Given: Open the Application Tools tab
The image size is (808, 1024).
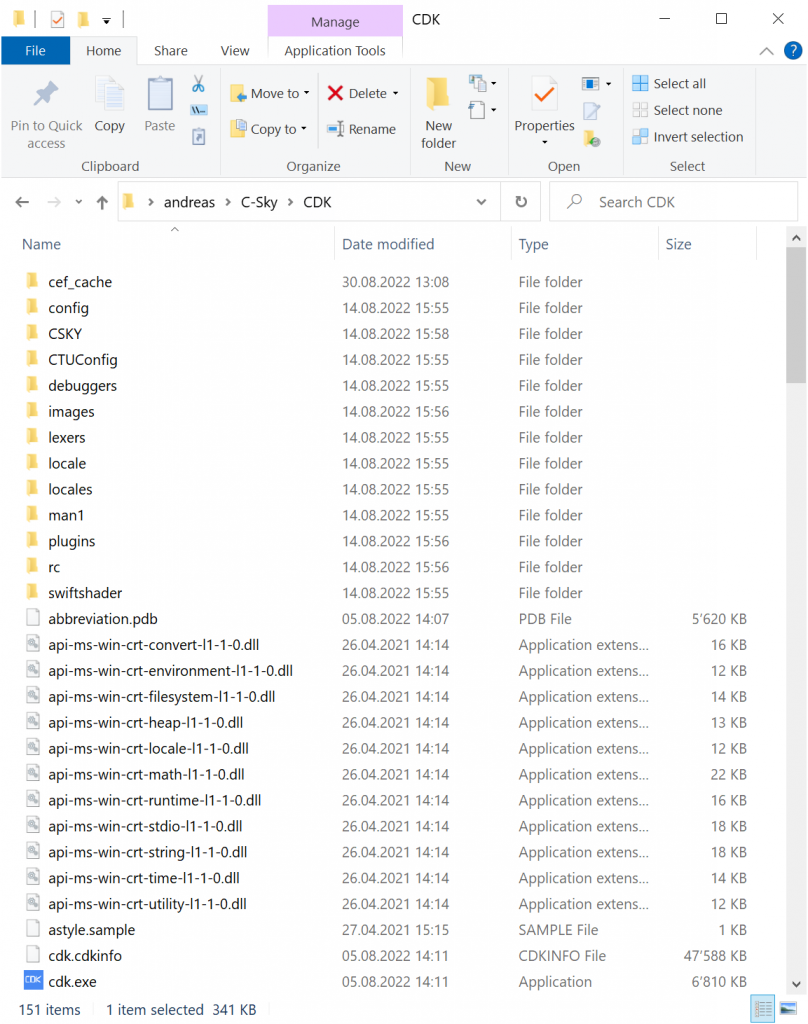Looking at the screenshot, I should click(x=334, y=50).
